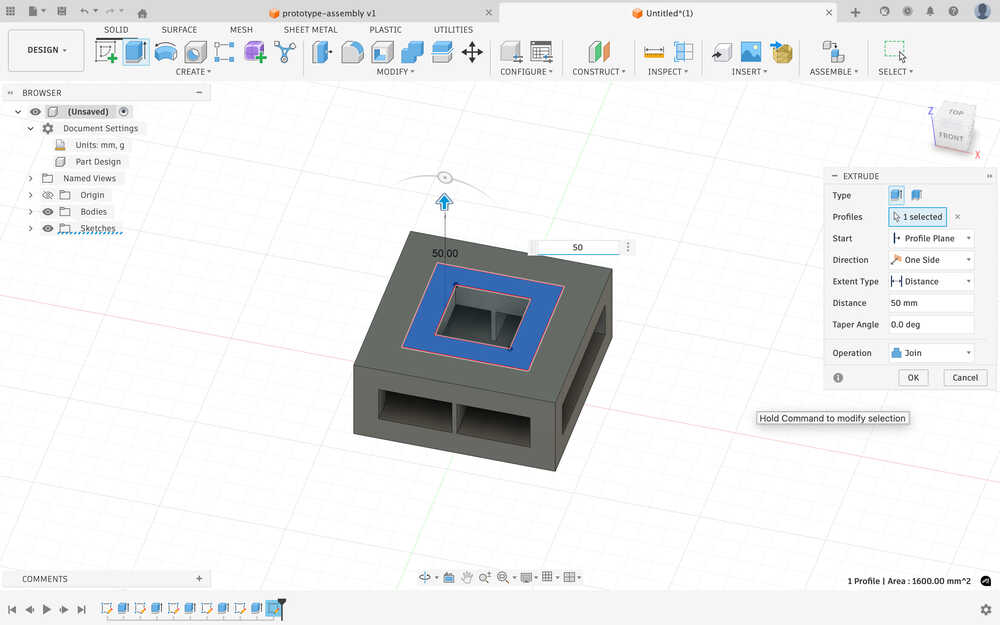This screenshot has width=1000, height=625.
Task: Open the parameters table icon in Configure
Action: 541,52
